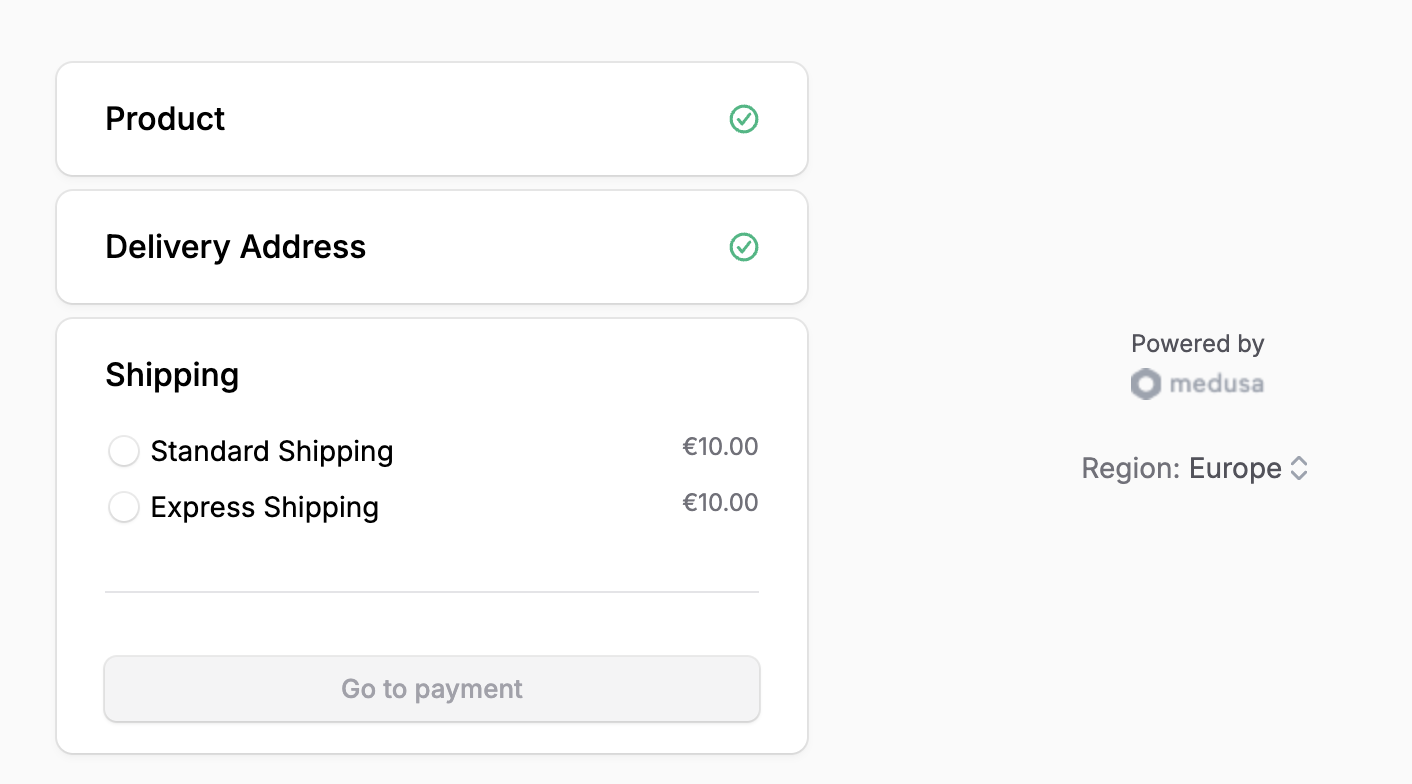
Task: Click the Delivery Address section title
Action: pyautogui.click(x=236, y=247)
